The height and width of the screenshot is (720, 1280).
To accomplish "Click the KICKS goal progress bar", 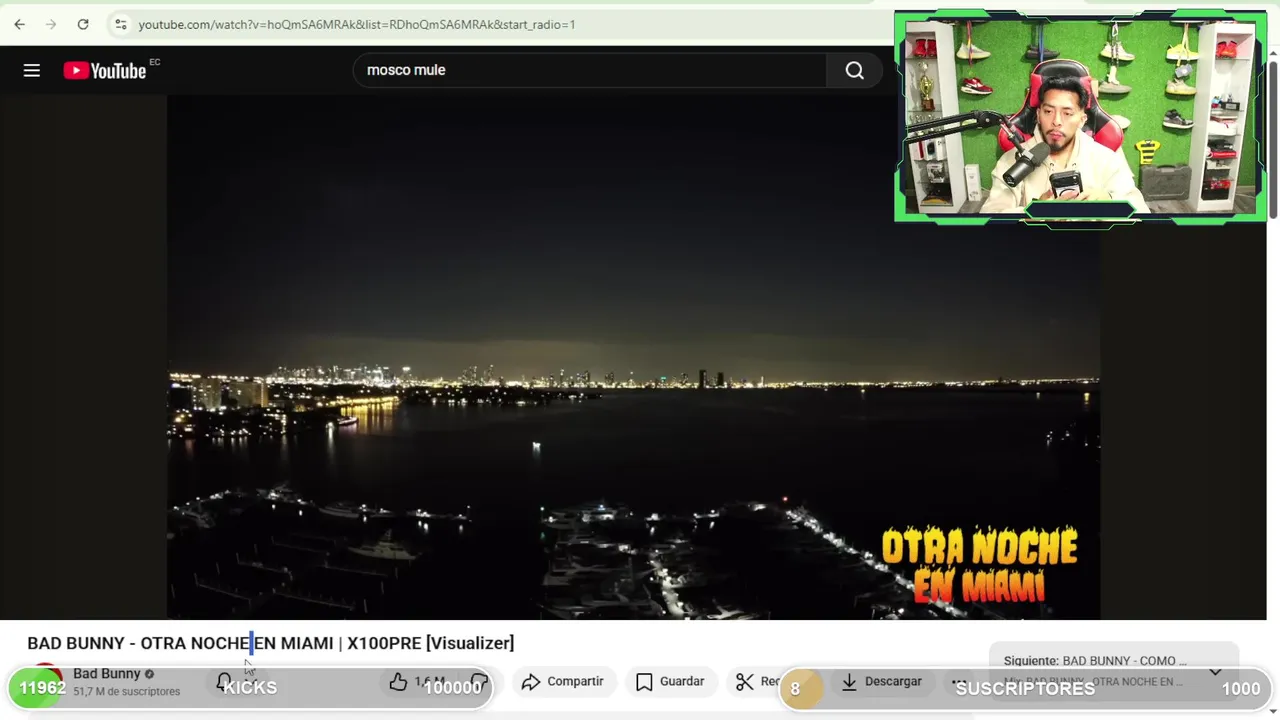I will (x=250, y=688).
